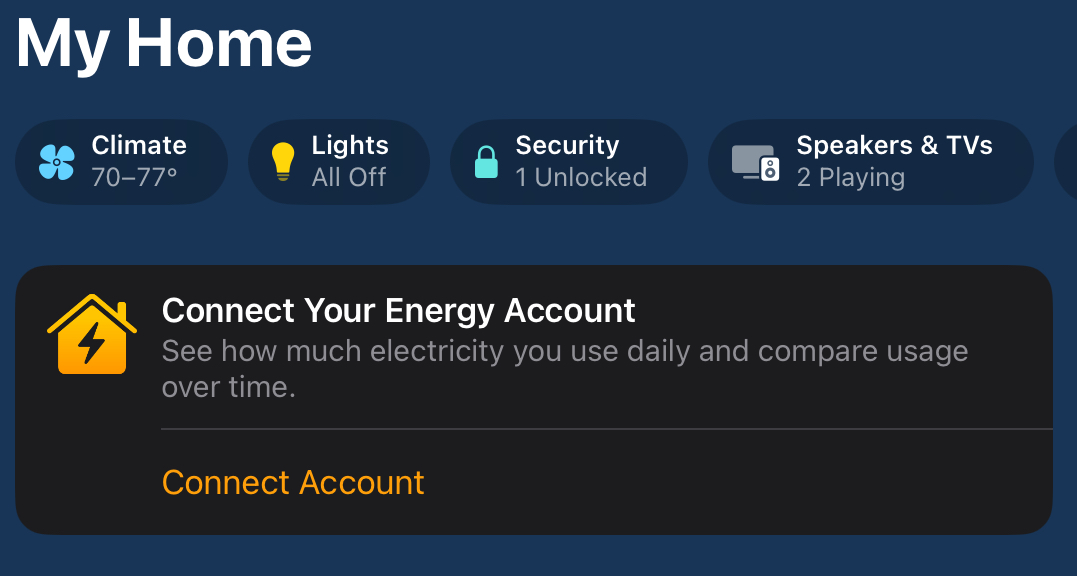Select the All Off lights status

[x=349, y=178]
